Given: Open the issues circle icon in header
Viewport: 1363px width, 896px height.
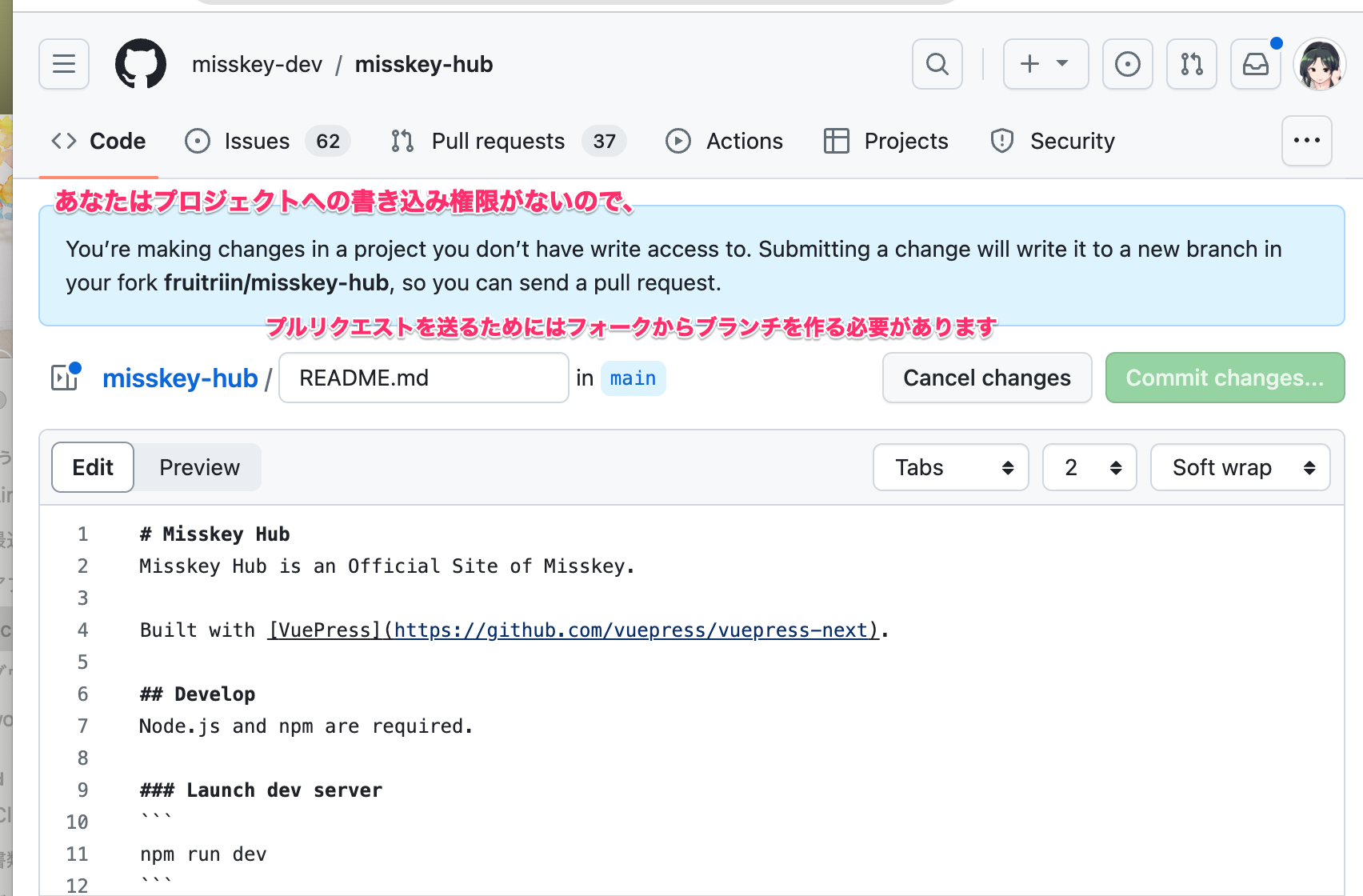Looking at the screenshot, I should [1127, 64].
